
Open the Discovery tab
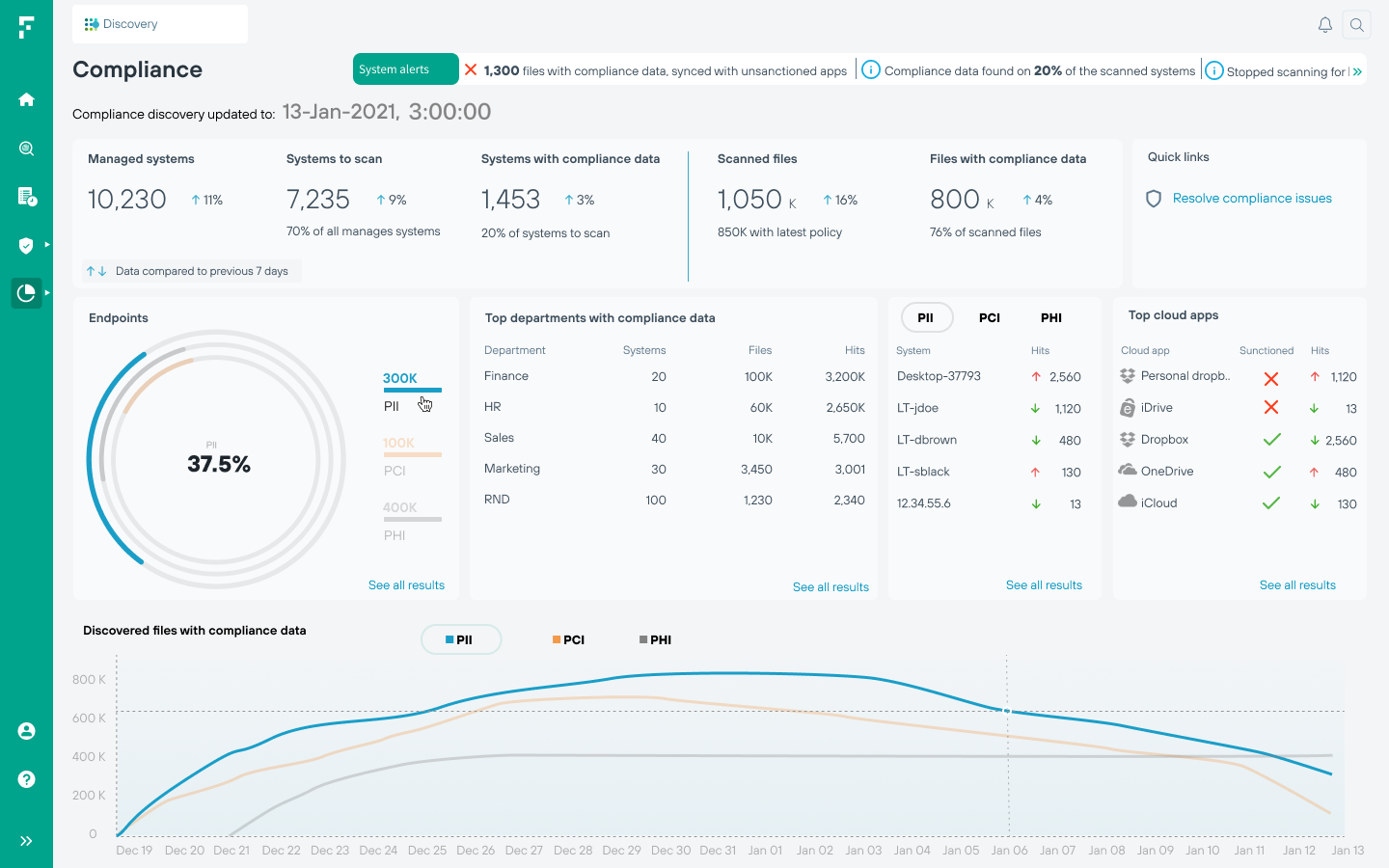(160, 24)
